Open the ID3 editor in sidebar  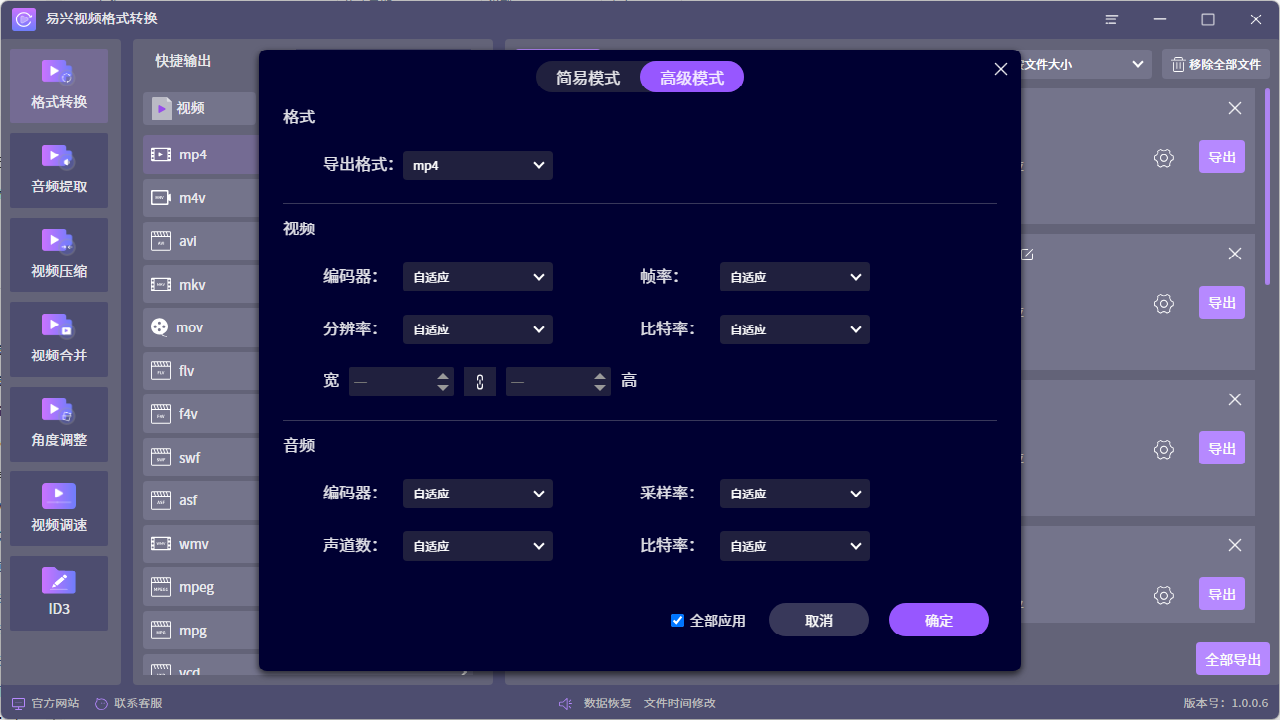[58, 593]
